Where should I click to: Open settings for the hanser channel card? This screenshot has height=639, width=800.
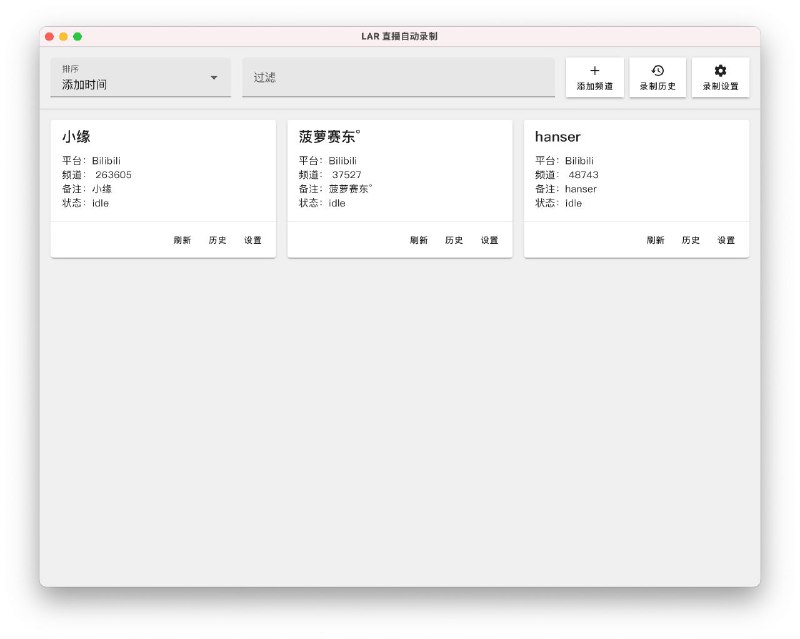(726, 240)
